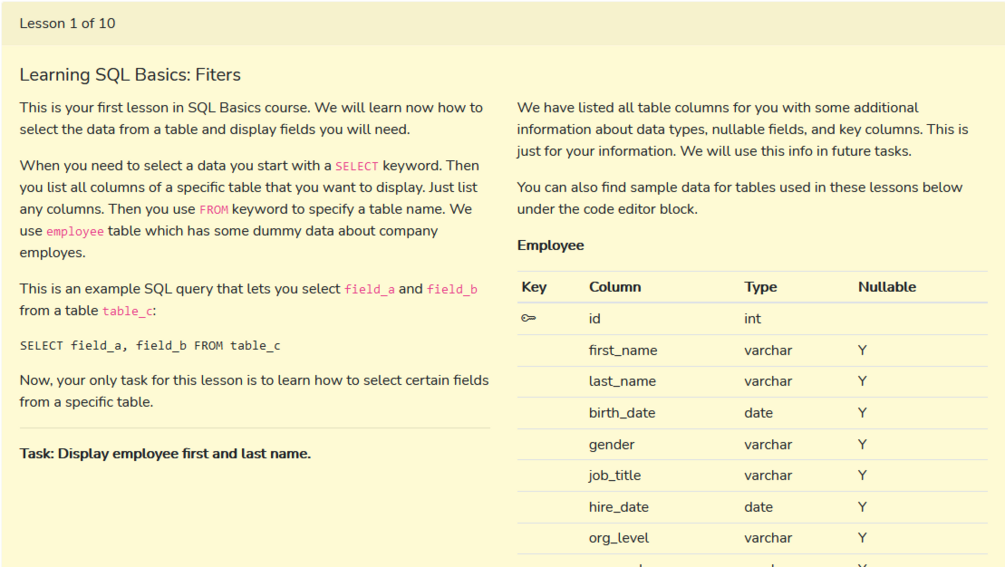Viewport: 1005px width, 567px height.
Task: Click the task description in bold
Action: pos(165,454)
